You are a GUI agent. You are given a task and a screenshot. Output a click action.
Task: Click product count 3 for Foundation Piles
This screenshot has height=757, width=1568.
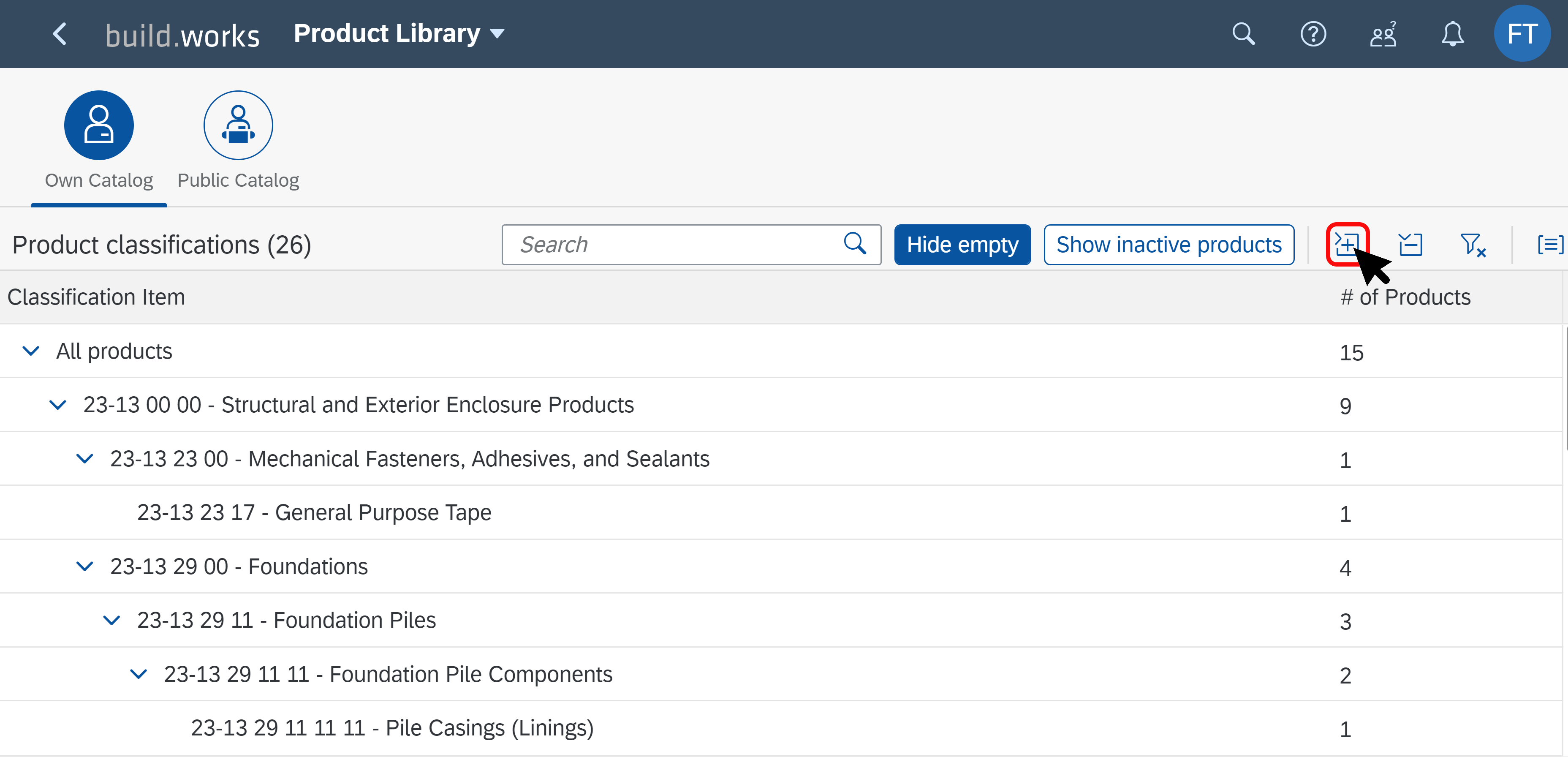point(1346,622)
